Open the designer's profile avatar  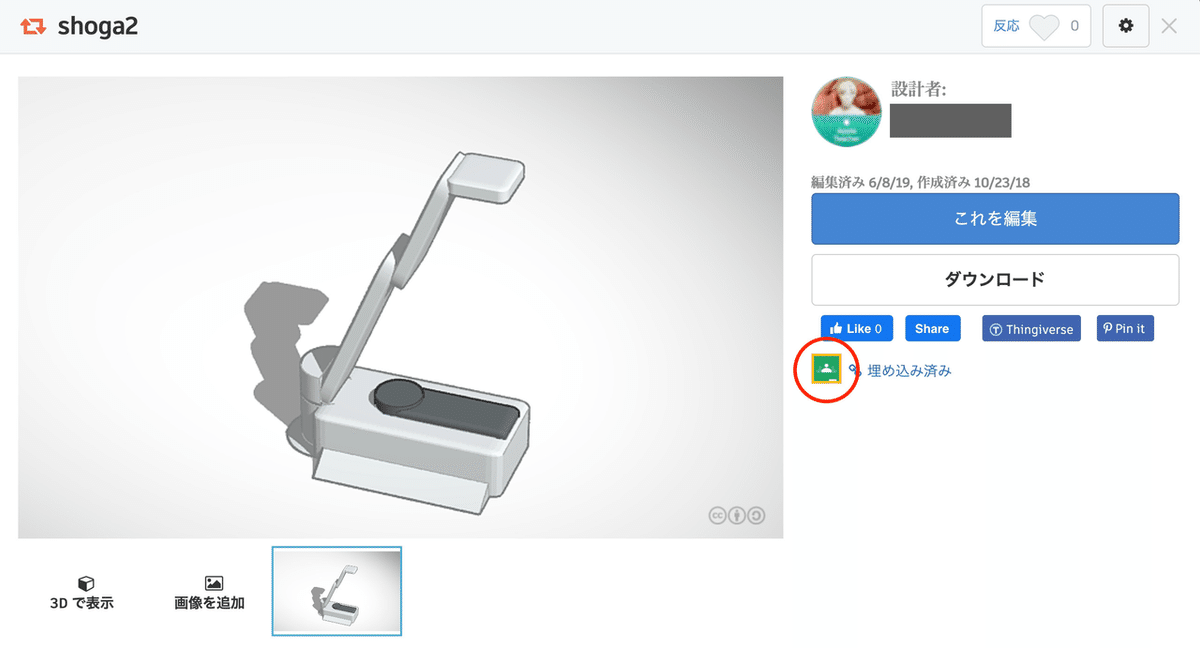pos(846,112)
